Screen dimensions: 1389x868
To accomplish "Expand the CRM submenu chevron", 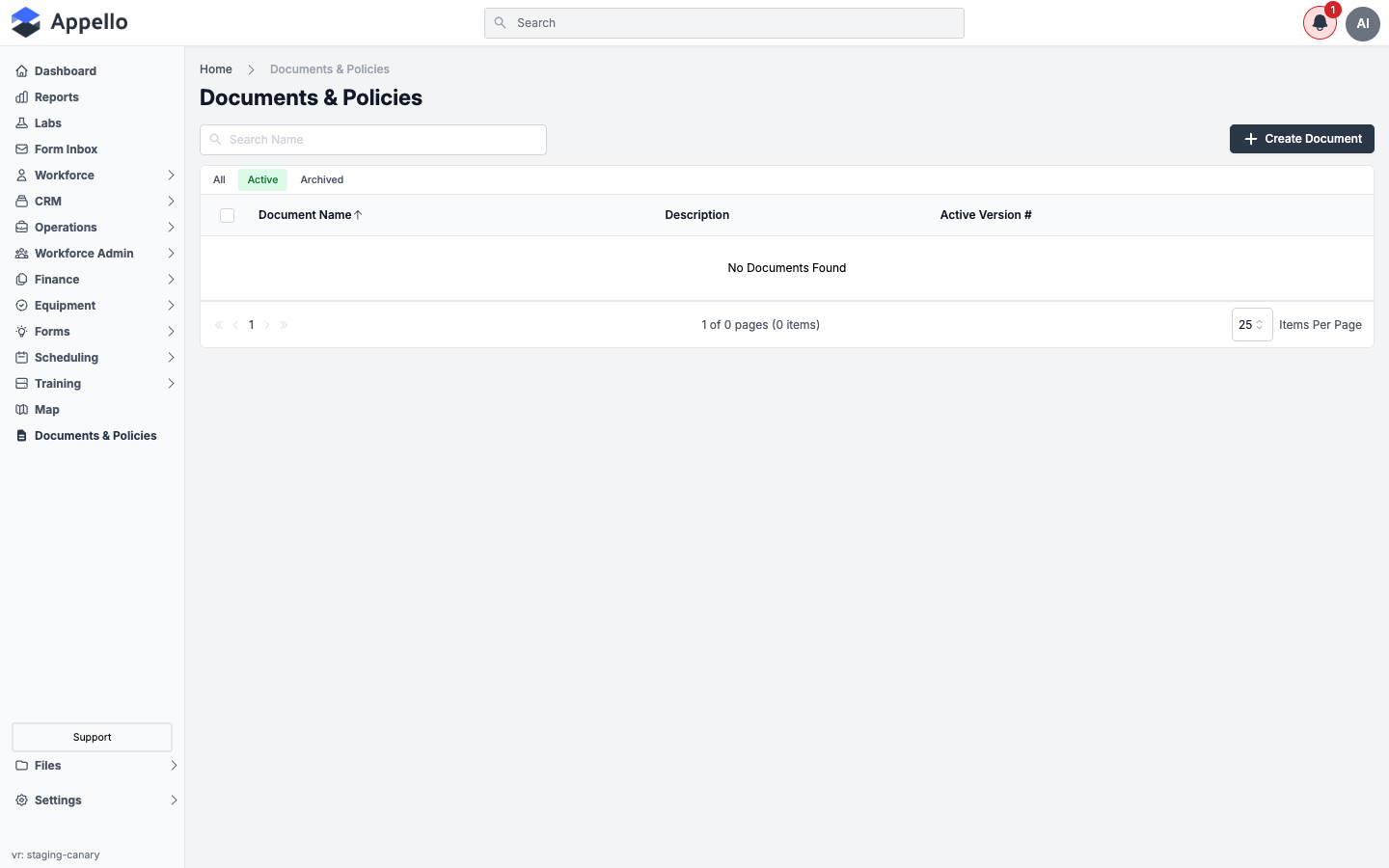I will (171, 202).
